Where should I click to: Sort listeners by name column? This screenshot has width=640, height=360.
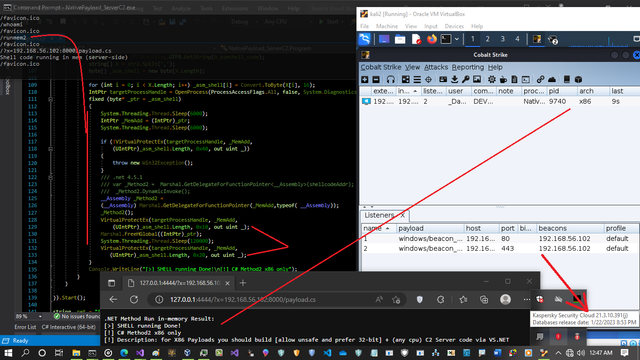(x=379, y=228)
